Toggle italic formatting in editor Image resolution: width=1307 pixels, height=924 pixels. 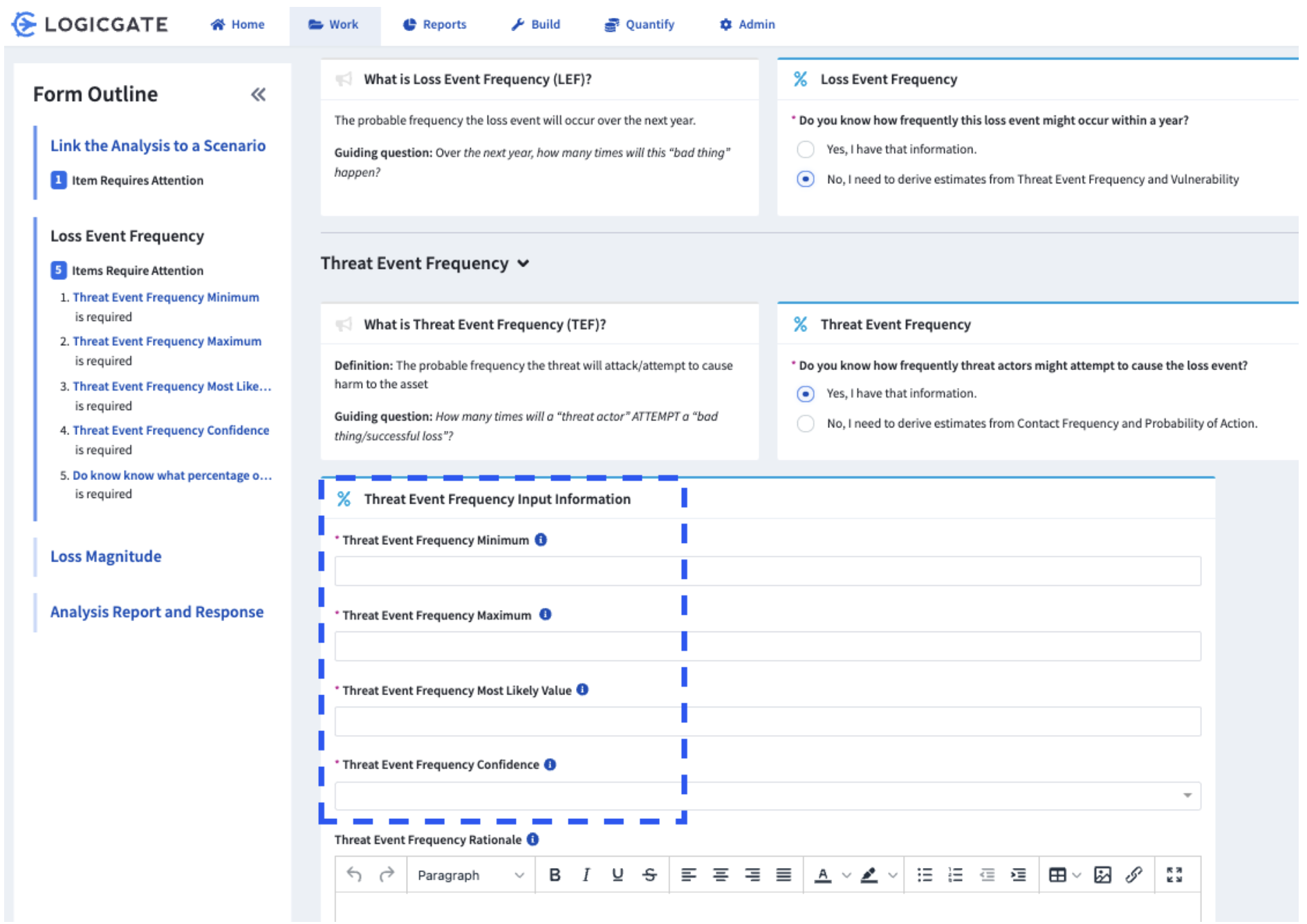(x=586, y=875)
